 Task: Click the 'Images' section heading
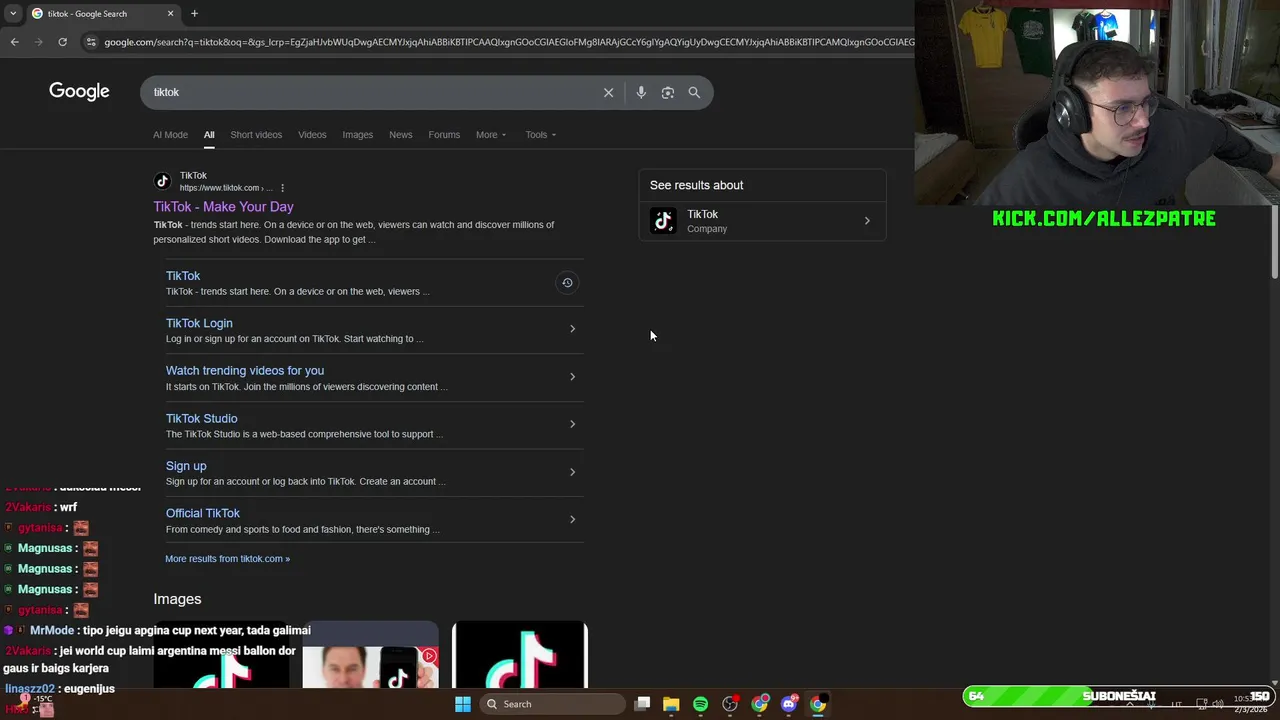(x=177, y=599)
